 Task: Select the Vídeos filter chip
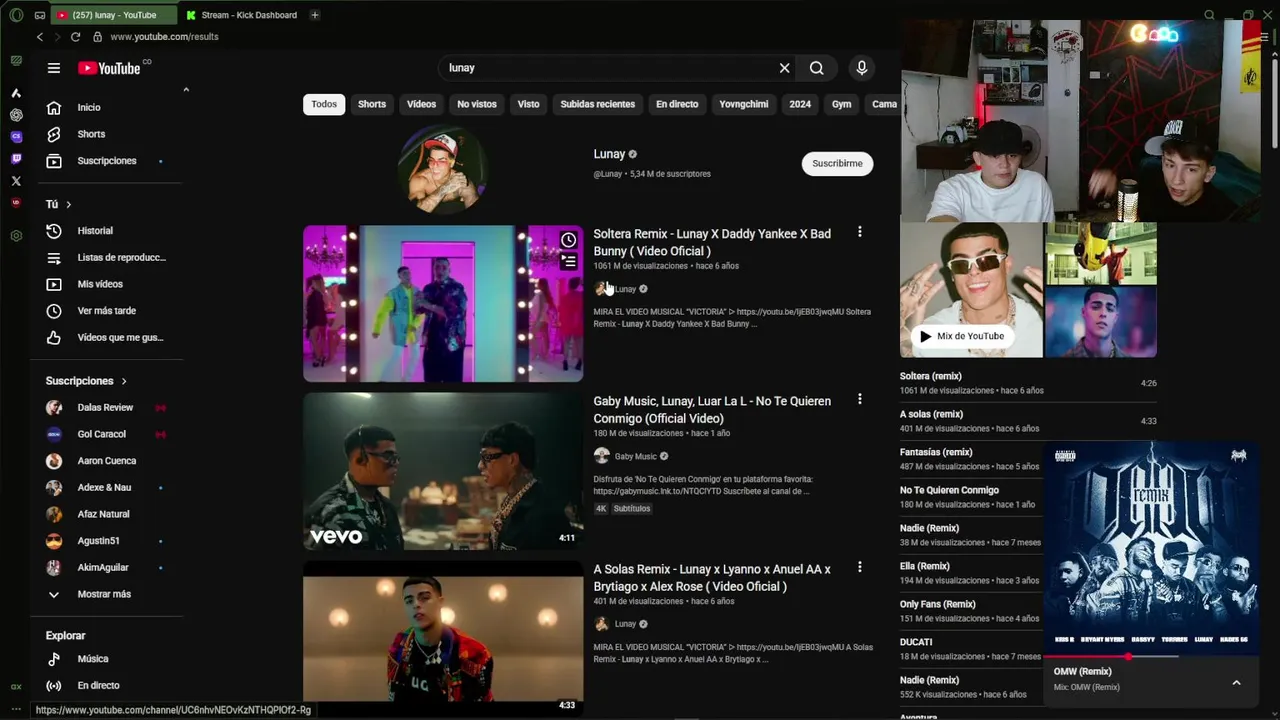click(x=421, y=104)
